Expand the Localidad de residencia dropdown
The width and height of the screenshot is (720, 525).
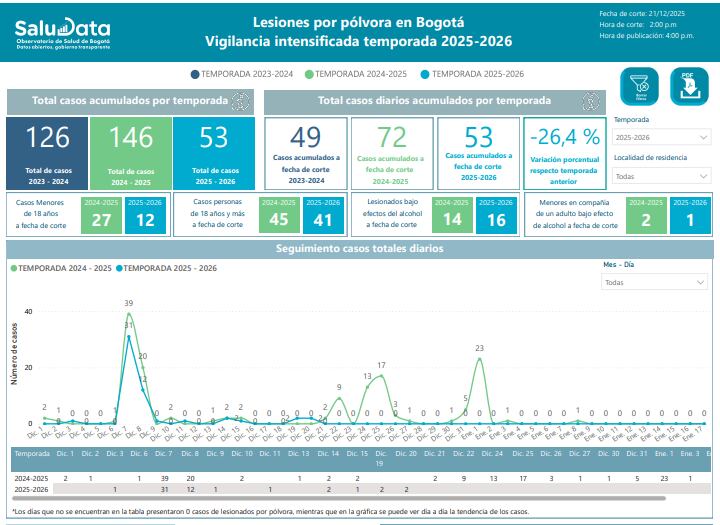click(x=661, y=176)
